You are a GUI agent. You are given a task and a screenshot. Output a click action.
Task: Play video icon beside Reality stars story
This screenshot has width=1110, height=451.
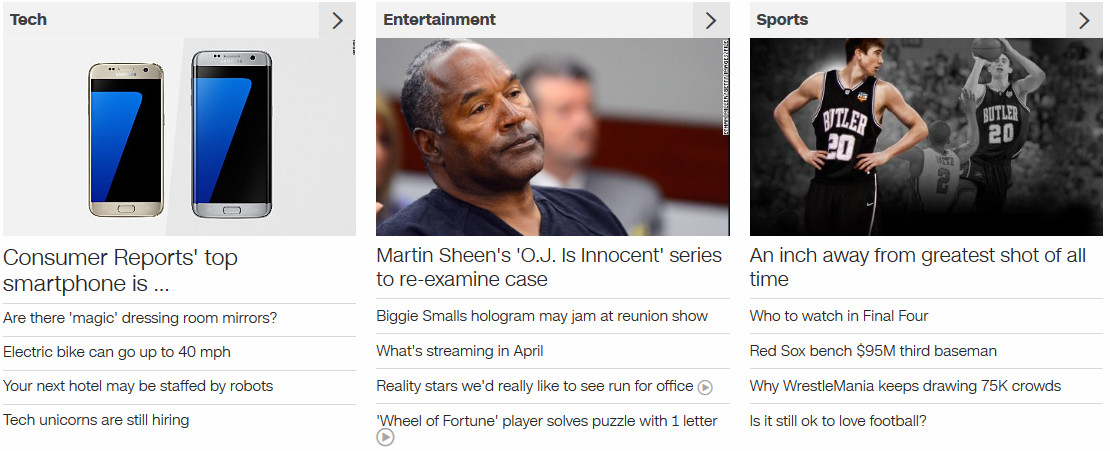pyautogui.click(x=704, y=387)
